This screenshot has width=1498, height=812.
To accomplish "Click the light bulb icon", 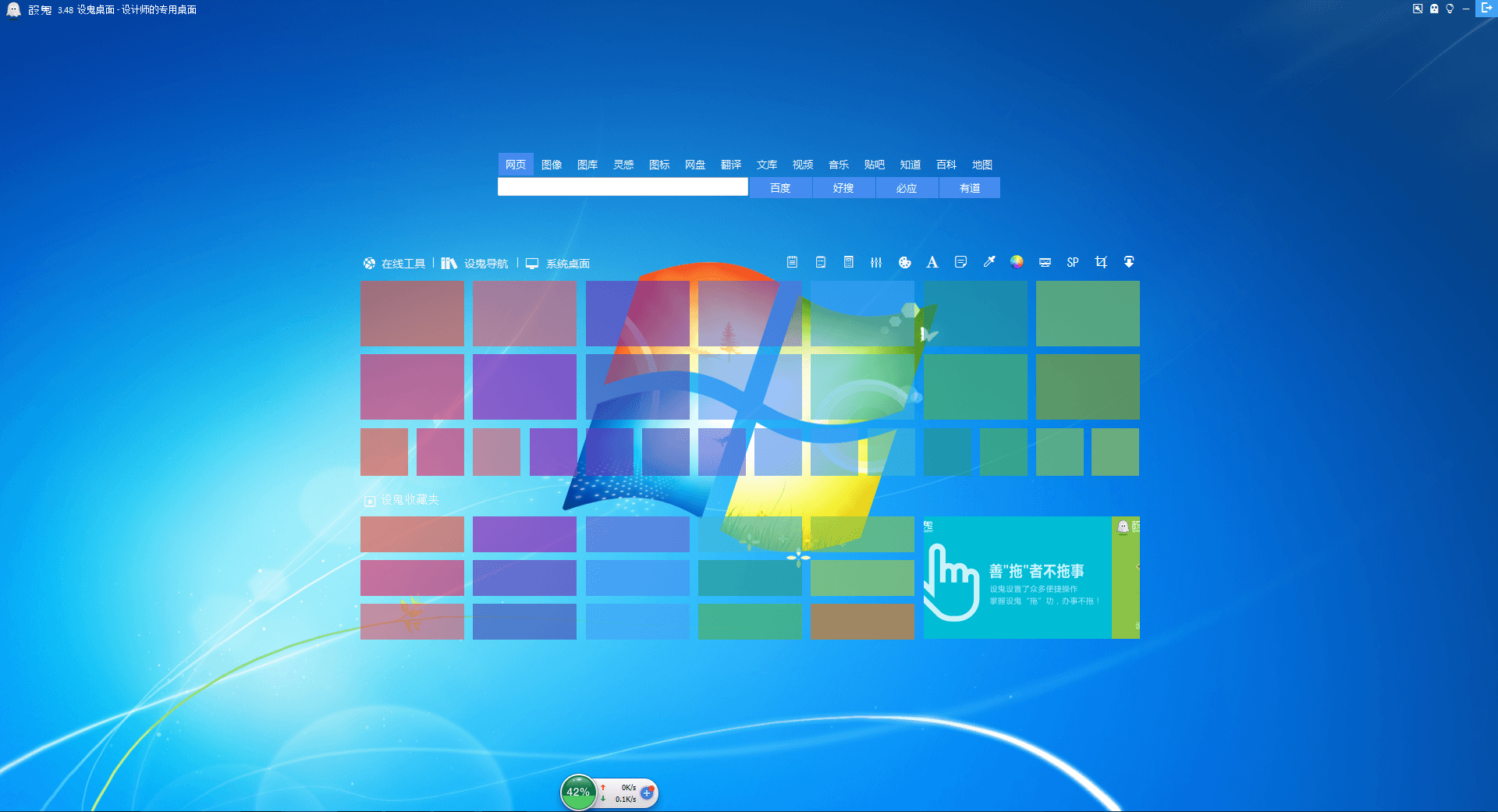I will tap(1450, 9).
